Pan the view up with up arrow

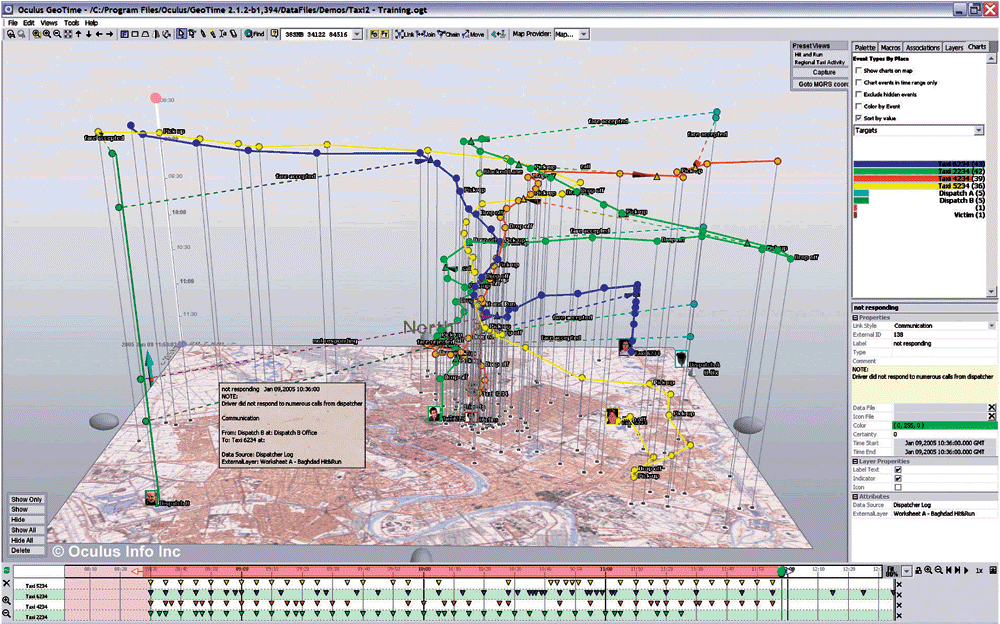point(78,34)
